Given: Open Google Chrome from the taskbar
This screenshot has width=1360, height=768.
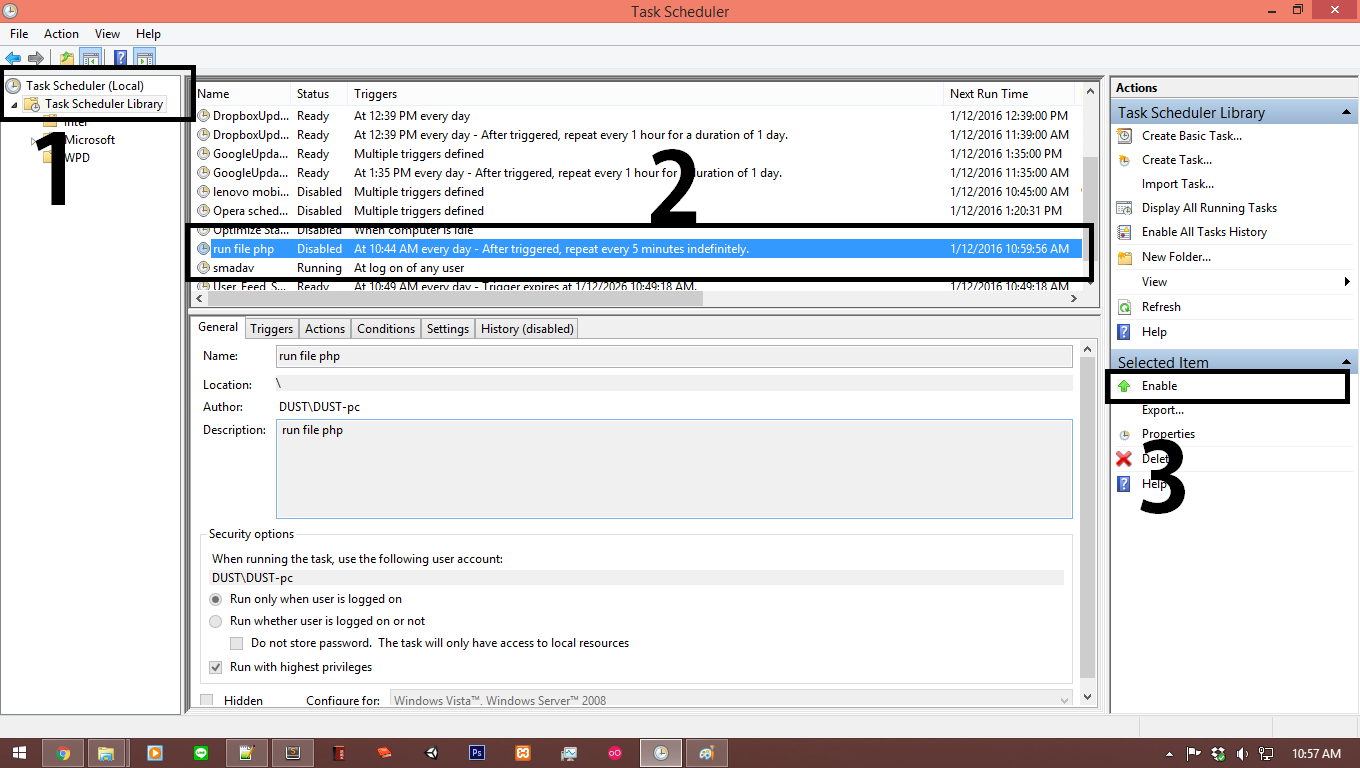Looking at the screenshot, I should tap(64, 753).
